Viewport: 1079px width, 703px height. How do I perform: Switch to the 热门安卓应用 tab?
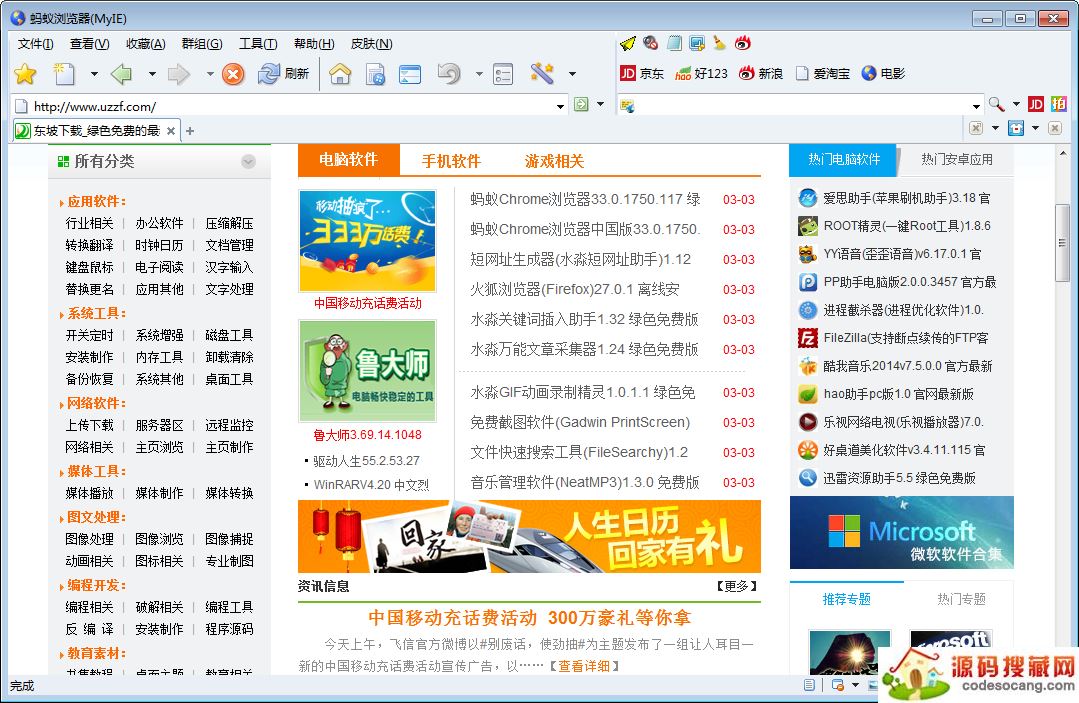click(x=957, y=160)
